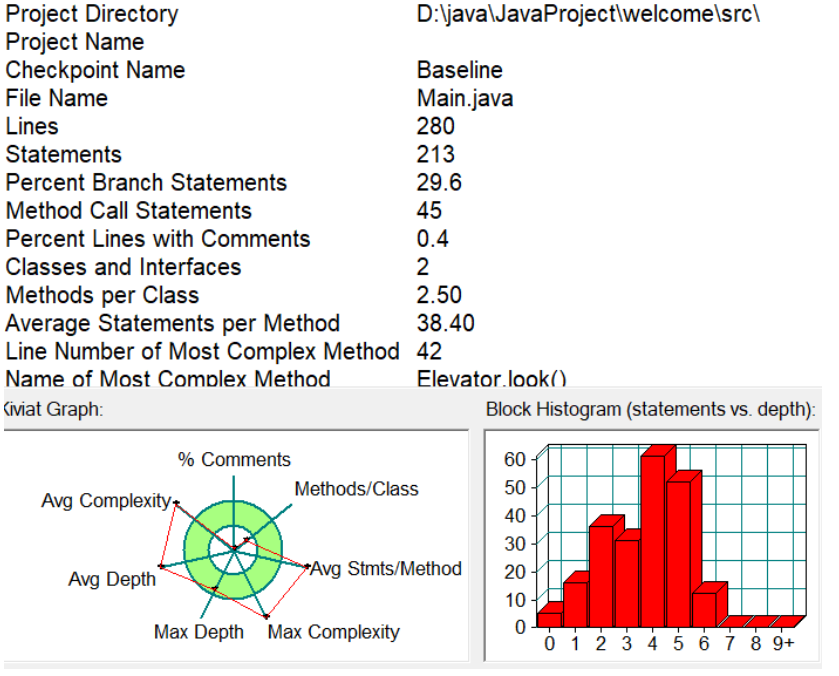
Task: Click the 'Checkpoint Name' label
Action: tap(95, 70)
